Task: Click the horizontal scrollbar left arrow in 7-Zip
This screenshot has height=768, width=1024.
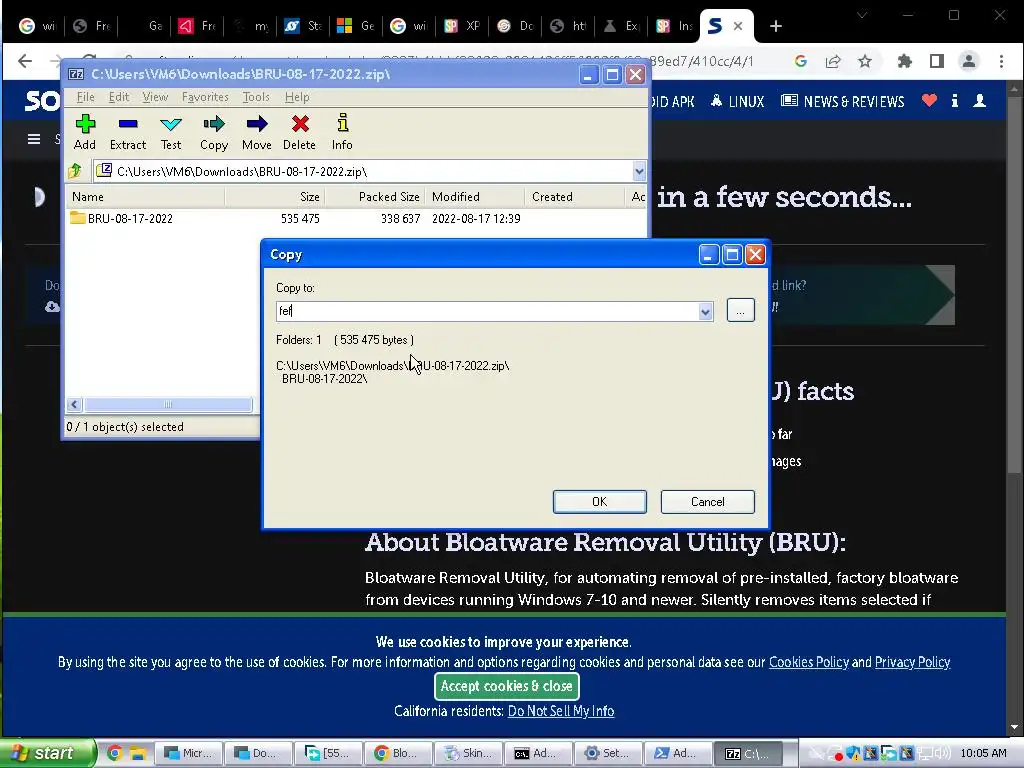Action: (74, 405)
